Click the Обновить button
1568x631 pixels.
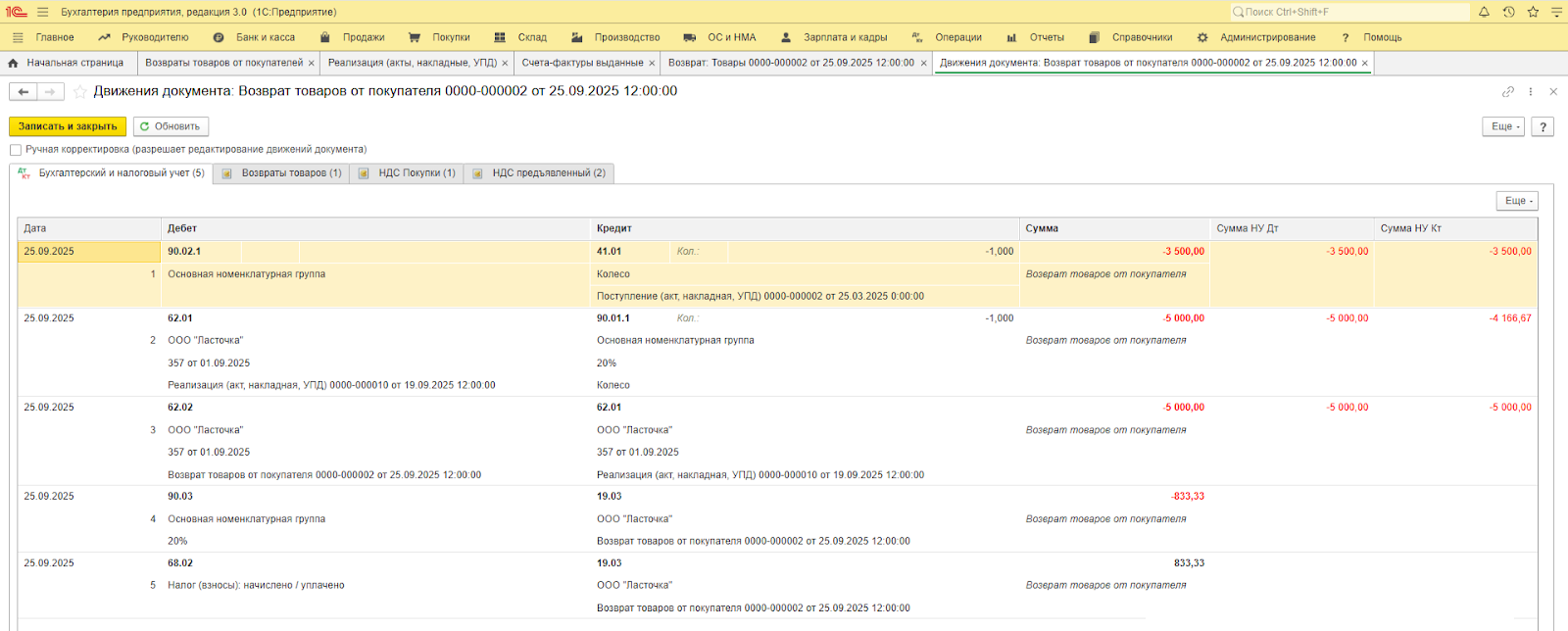(171, 126)
